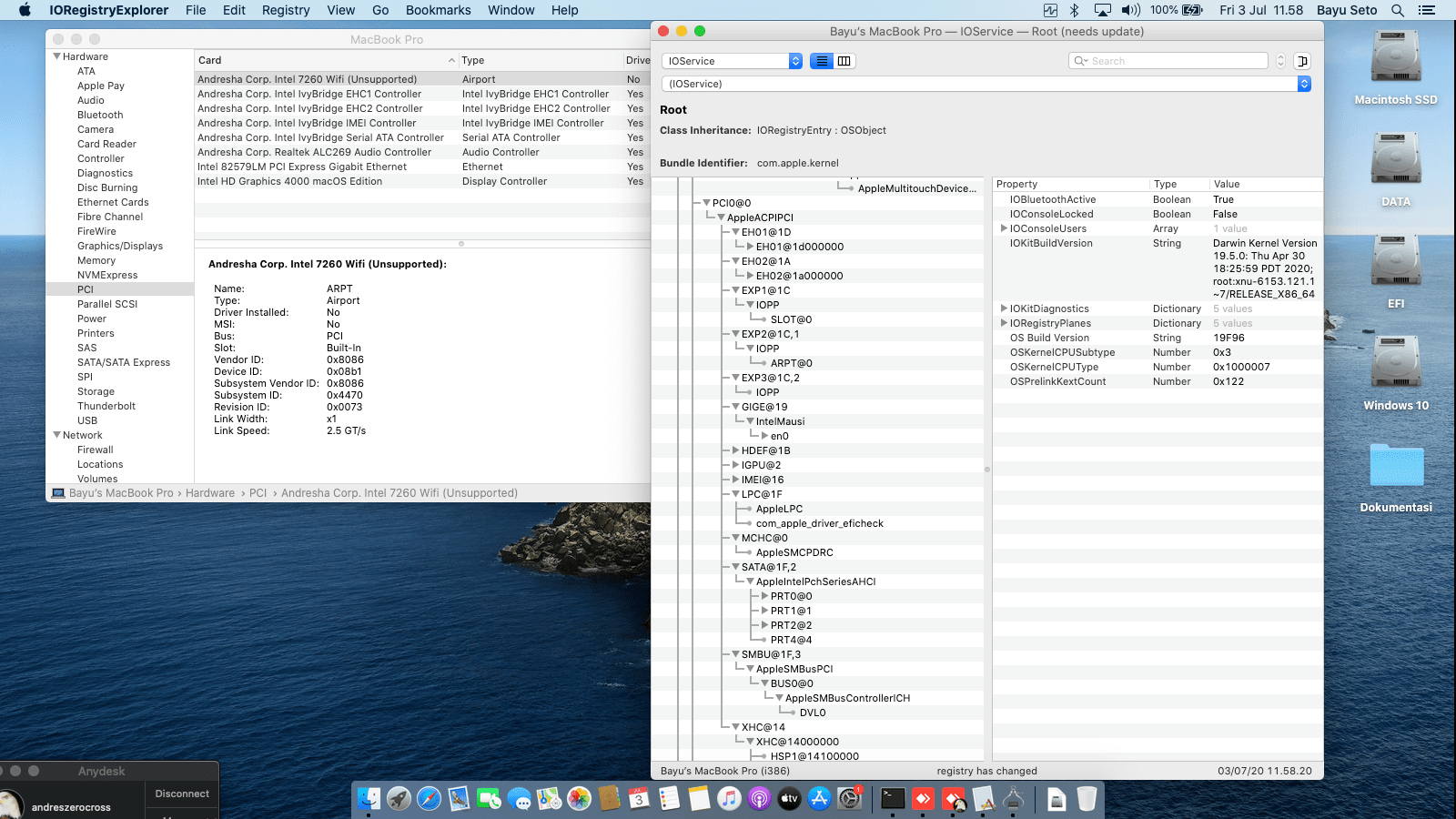
Task: Click Hardware in the breadcrumb path bar
Action: pyautogui.click(x=210, y=492)
